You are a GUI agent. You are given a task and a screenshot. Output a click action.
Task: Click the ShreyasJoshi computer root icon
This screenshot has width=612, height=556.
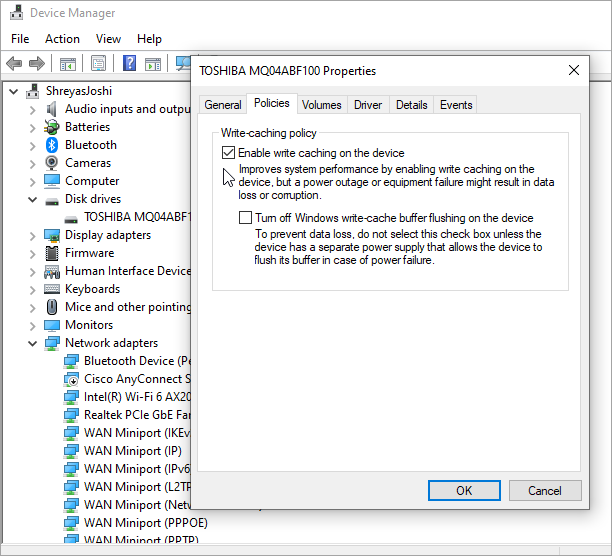point(32,91)
